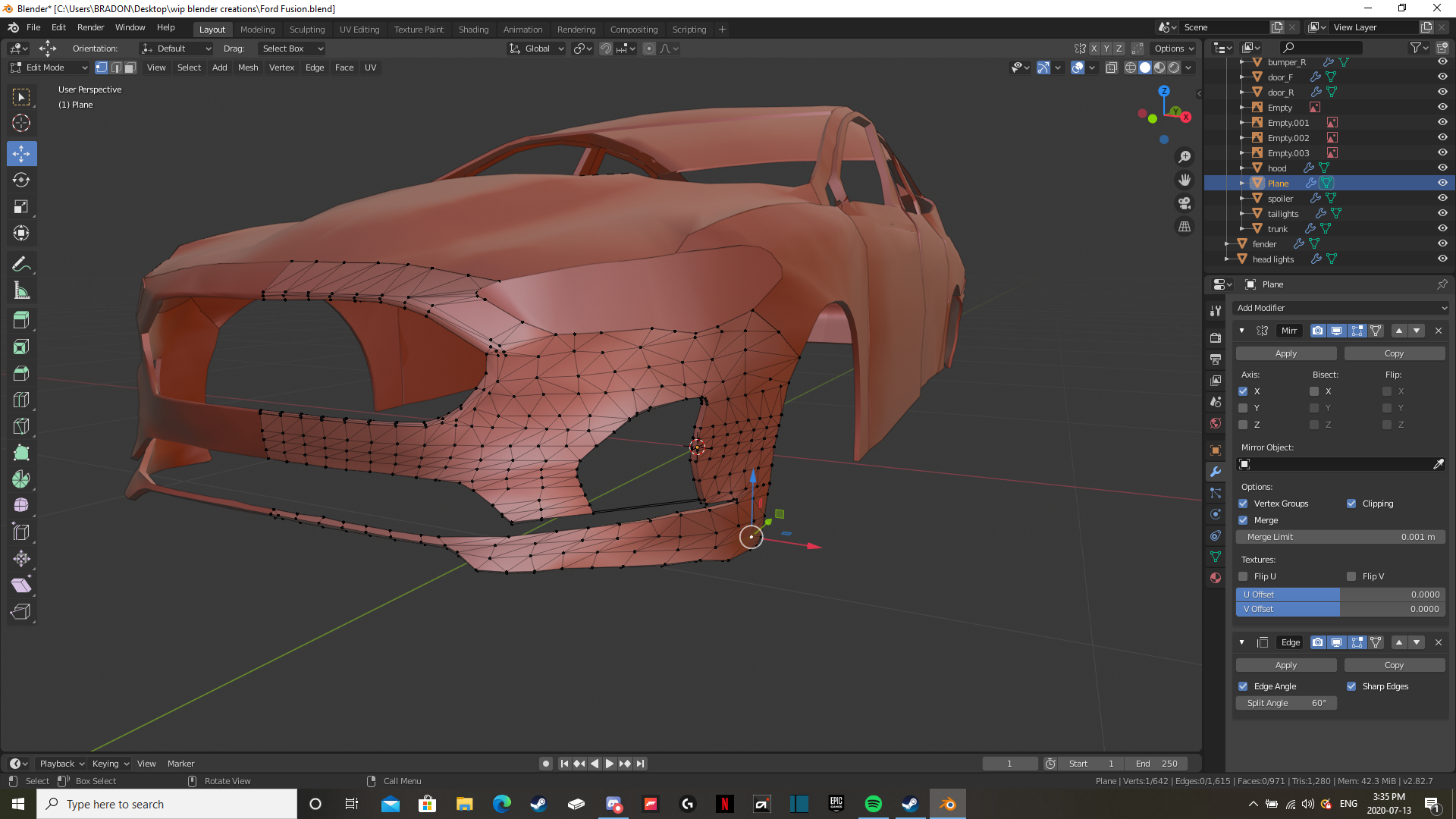Open Orientation Default dropdown
1456x819 pixels.
[176, 49]
